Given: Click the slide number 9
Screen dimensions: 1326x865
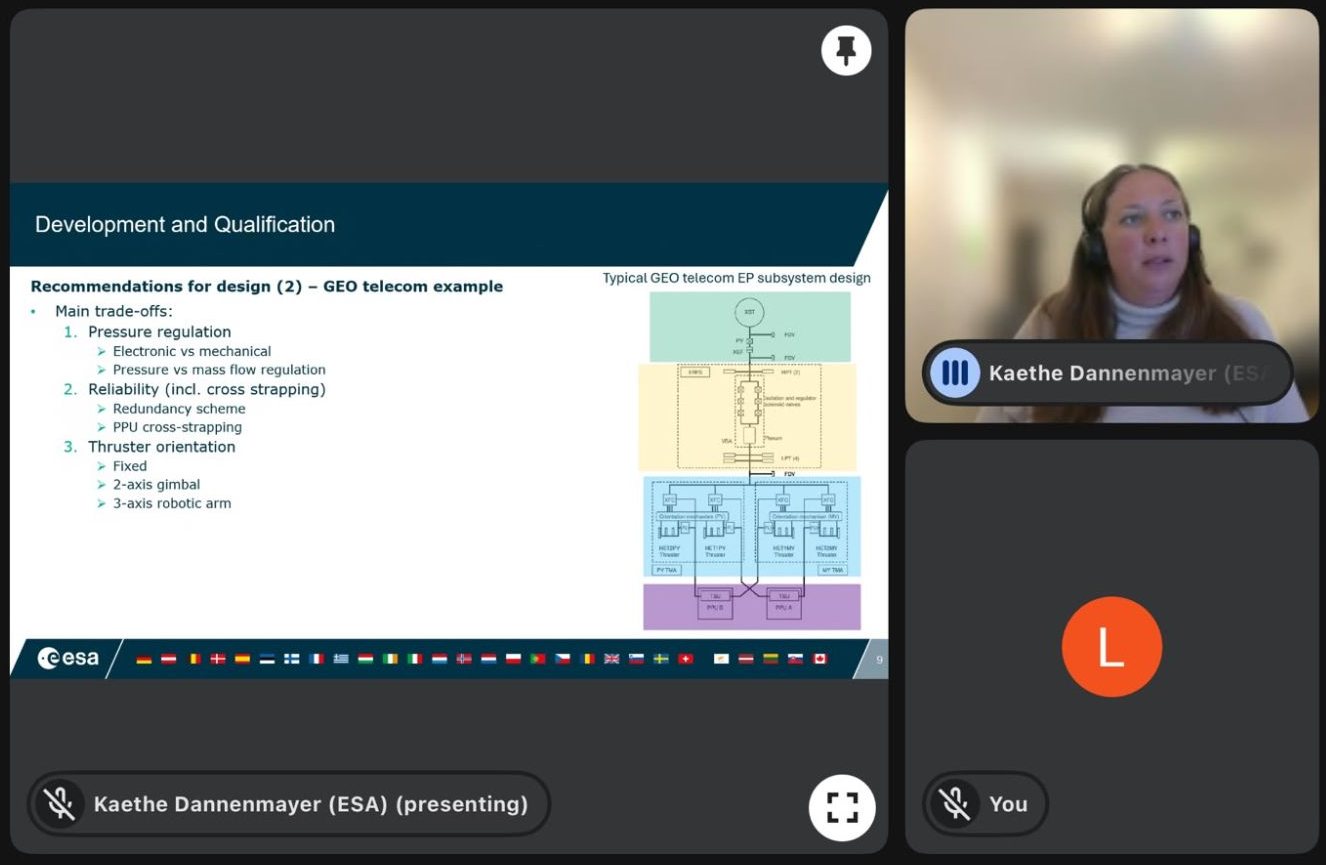Looking at the screenshot, I should pyautogui.click(x=879, y=659).
